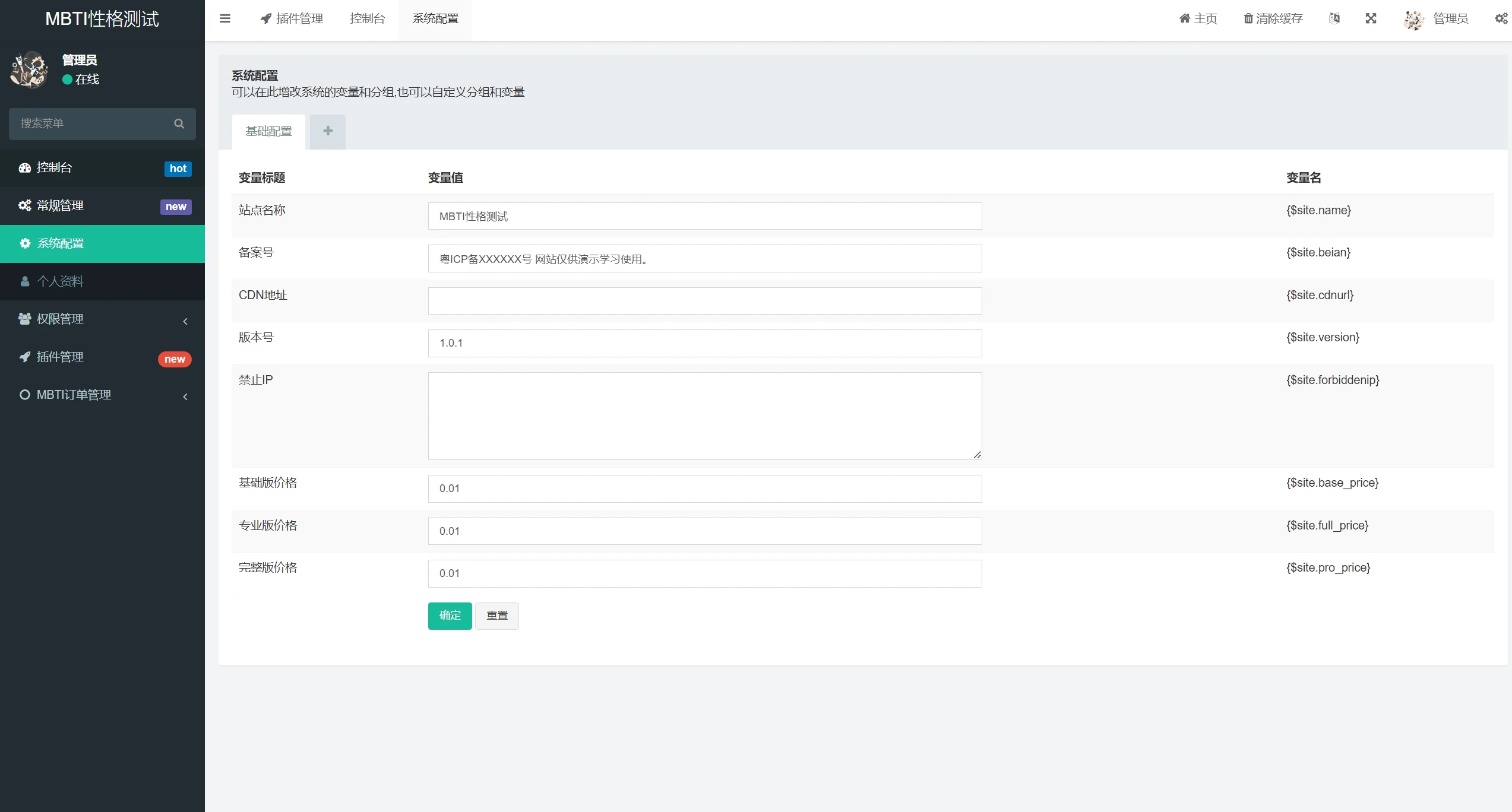Viewport: 1512px width, 812px height.
Task: Switch to the 插件管理 top tab
Action: point(292,18)
